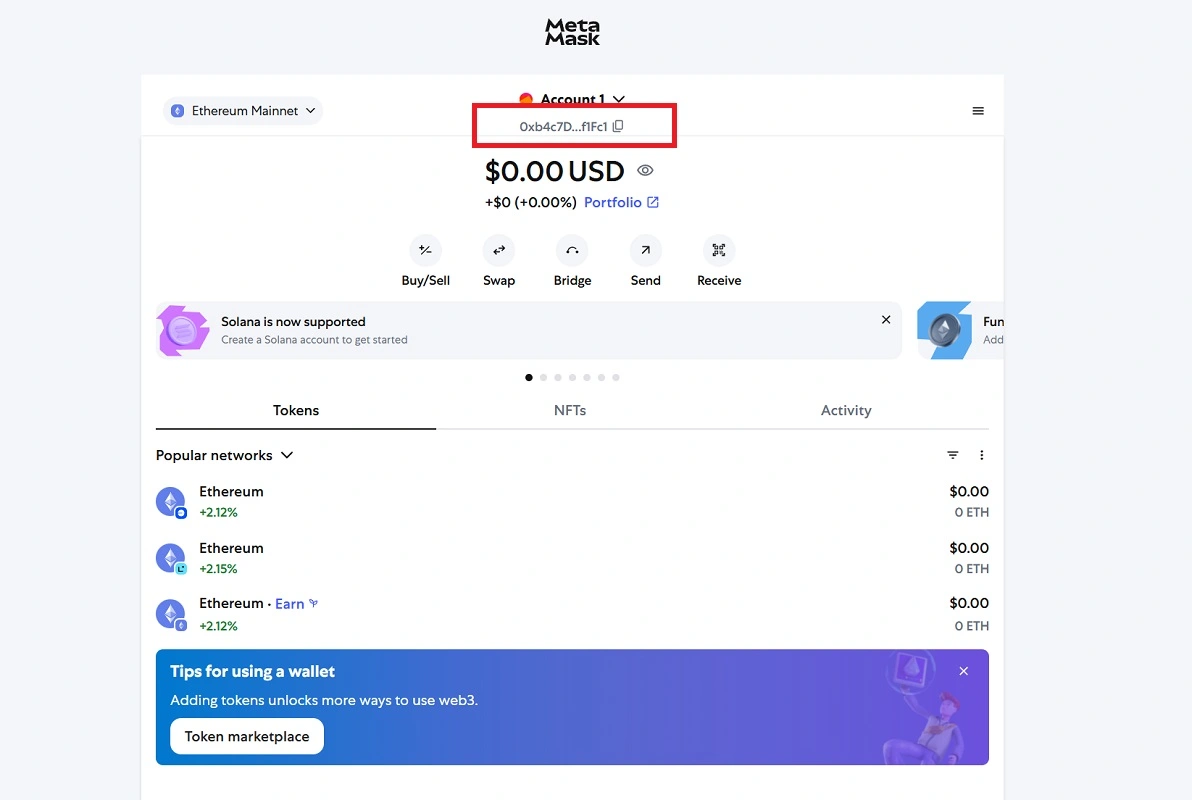
Task: Click the Swap icon
Action: (x=499, y=250)
